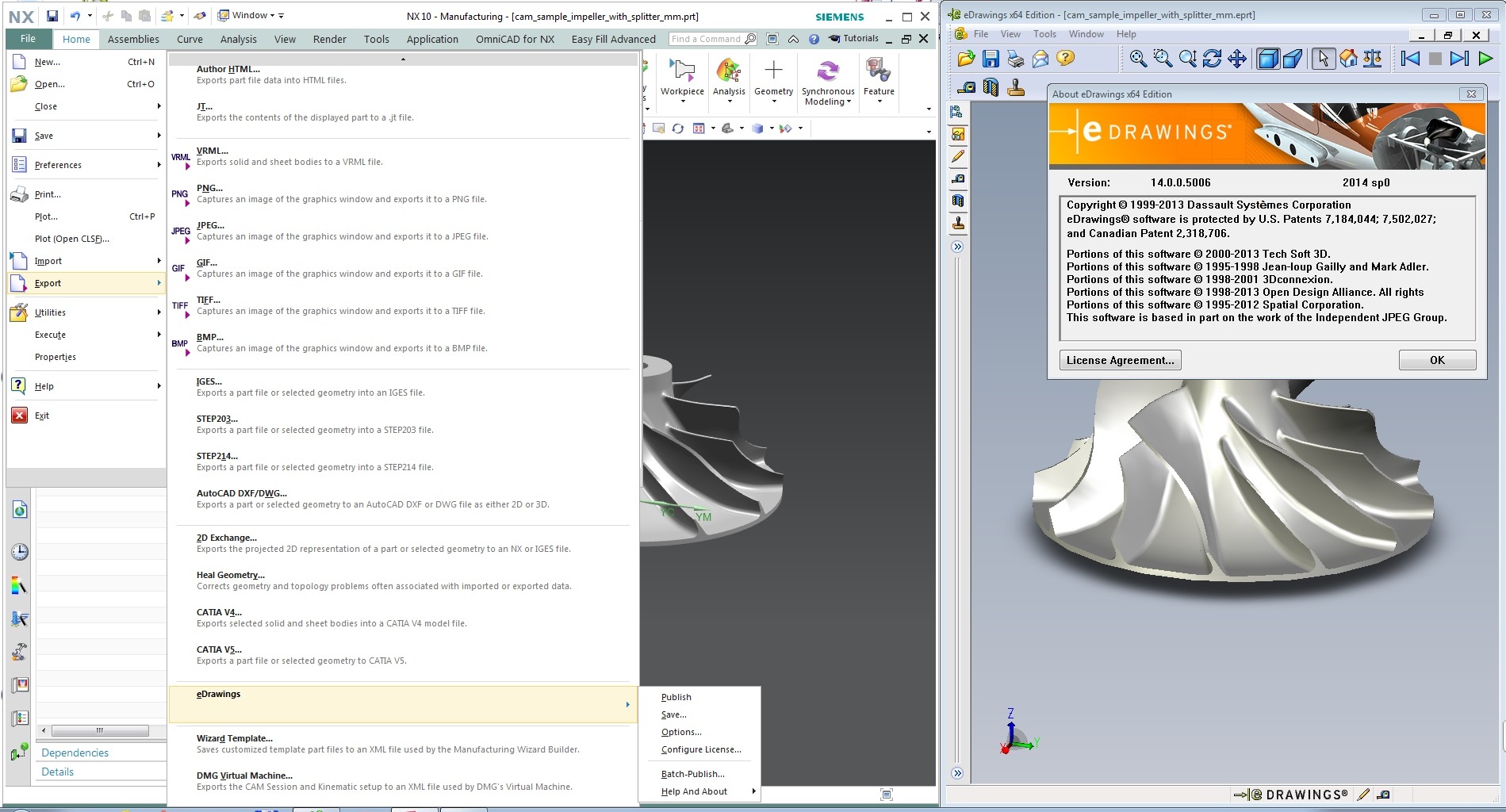Click the eDrawings Save disk icon
Screen dimensions: 1506x812
tap(991, 58)
